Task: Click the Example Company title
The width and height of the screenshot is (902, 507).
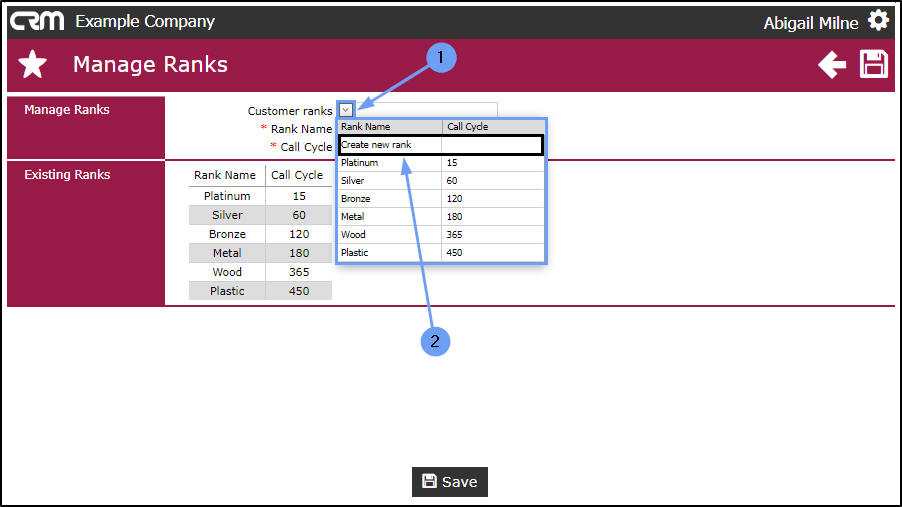Action: (x=145, y=21)
